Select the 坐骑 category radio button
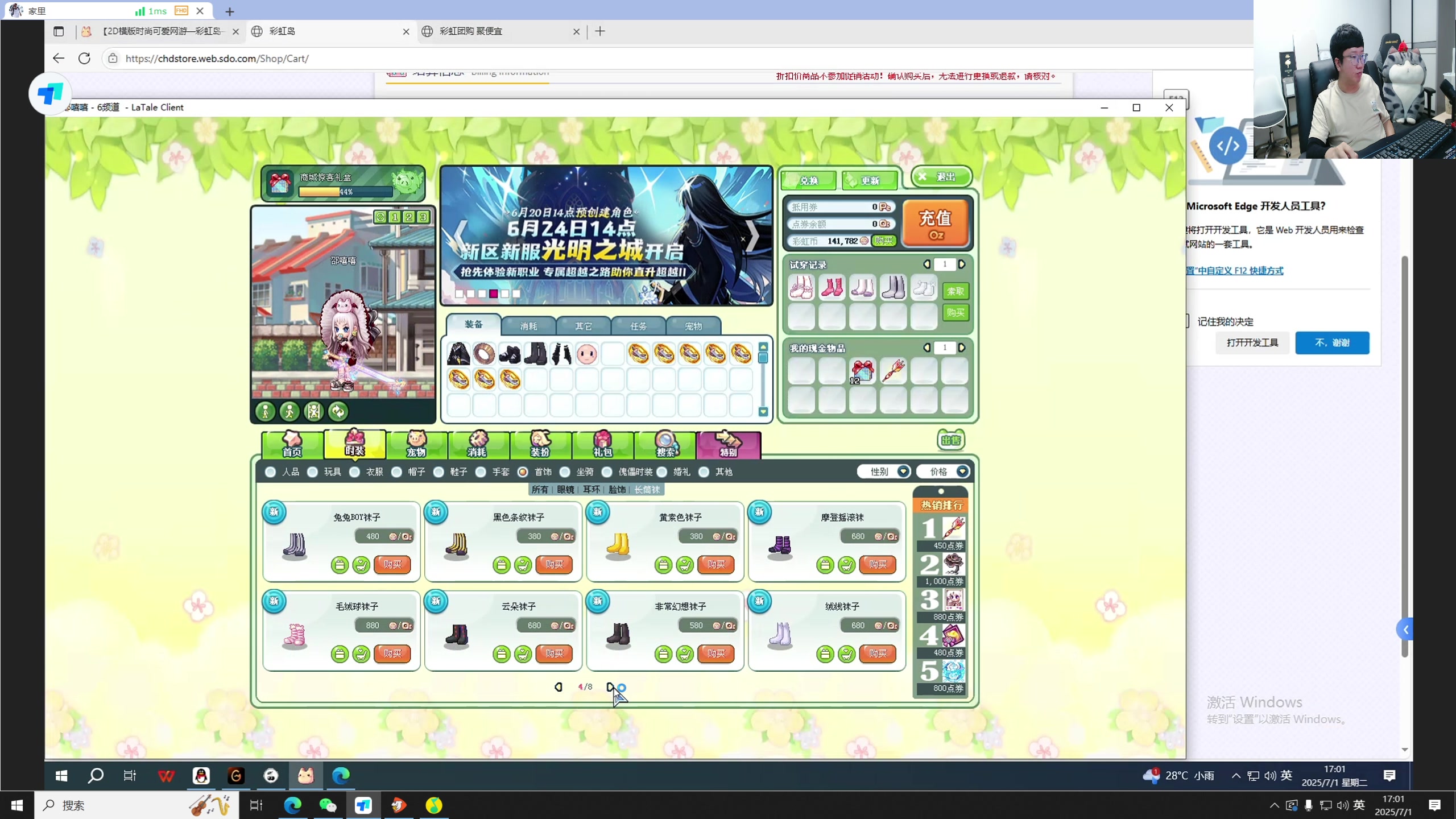This screenshot has width=1456, height=819. 565,471
